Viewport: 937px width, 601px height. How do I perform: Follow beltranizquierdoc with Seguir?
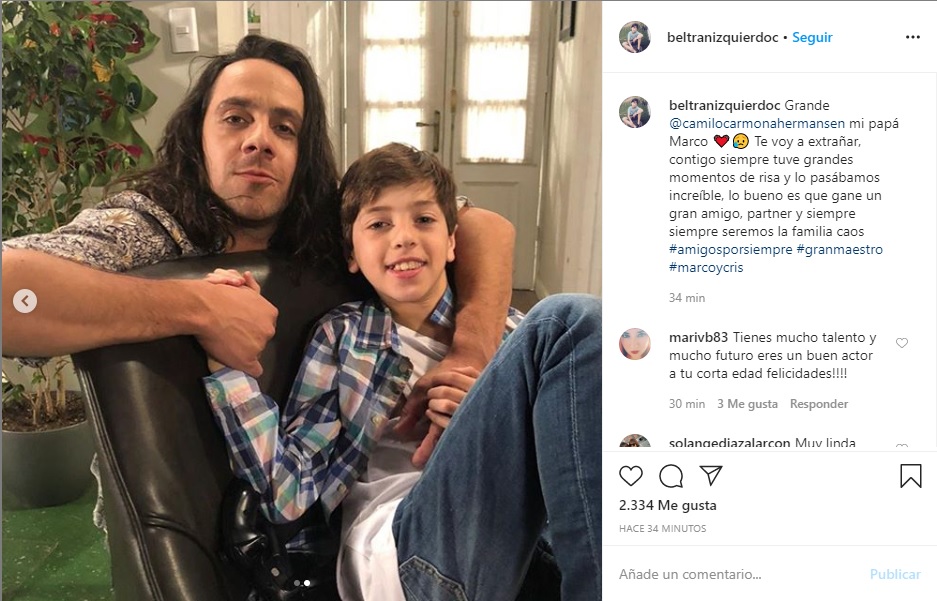pyautogui.click(x=812, y=37)
